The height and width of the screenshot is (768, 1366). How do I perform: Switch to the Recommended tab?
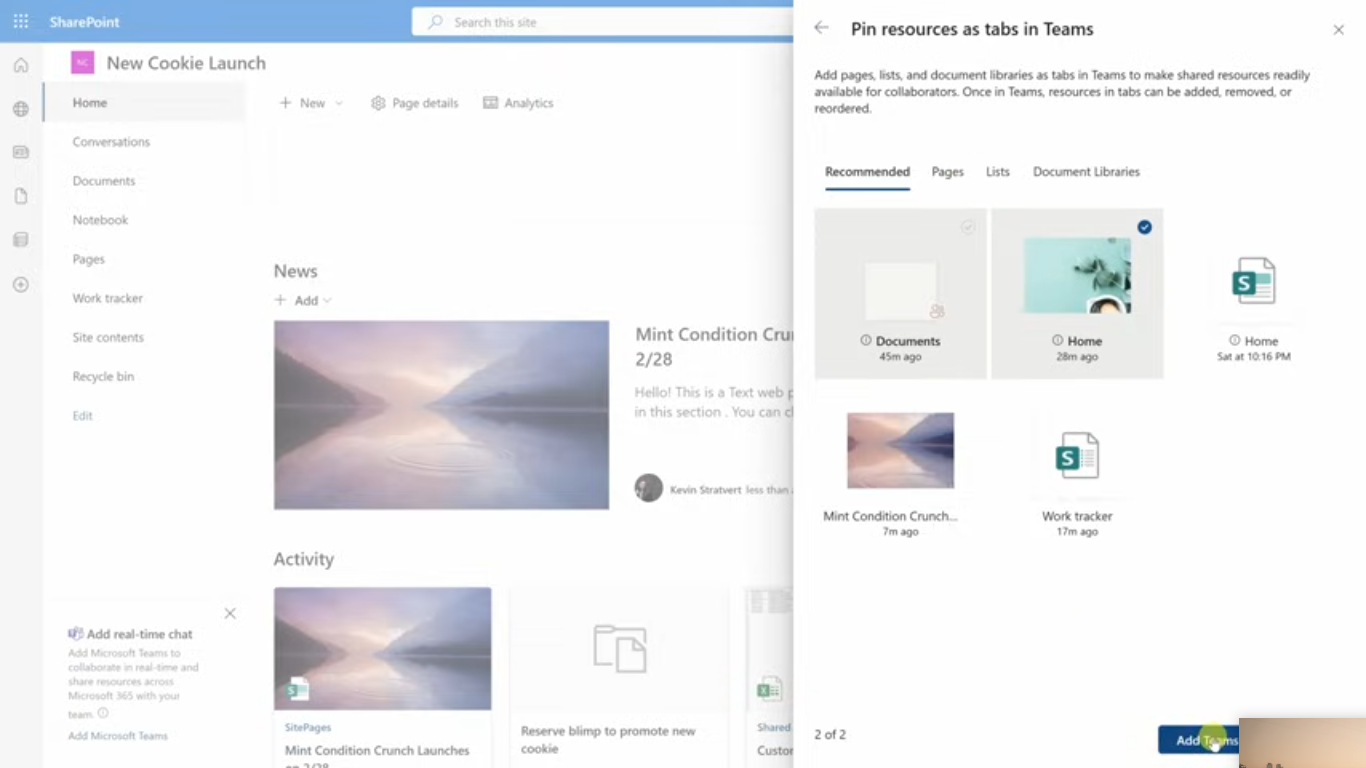(867, 172)
